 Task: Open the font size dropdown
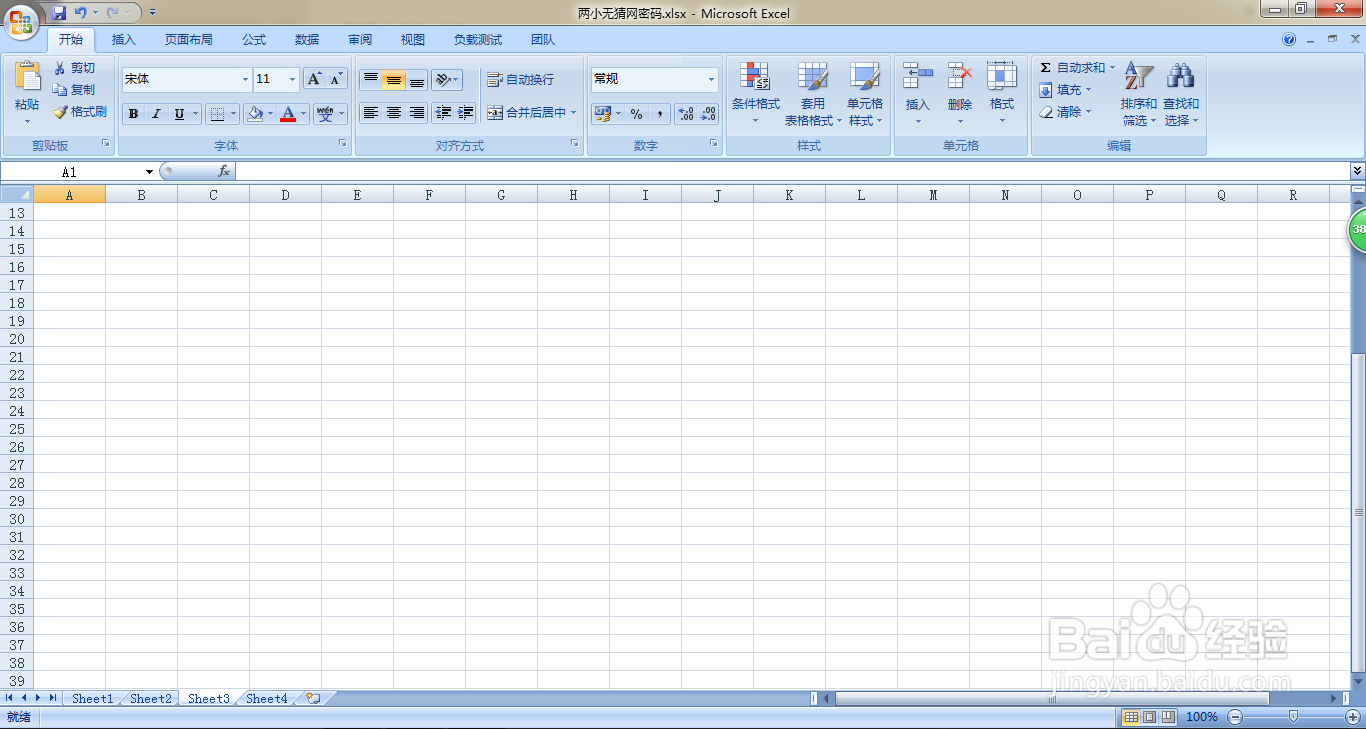pyautogui.click(x=292, y=79)
